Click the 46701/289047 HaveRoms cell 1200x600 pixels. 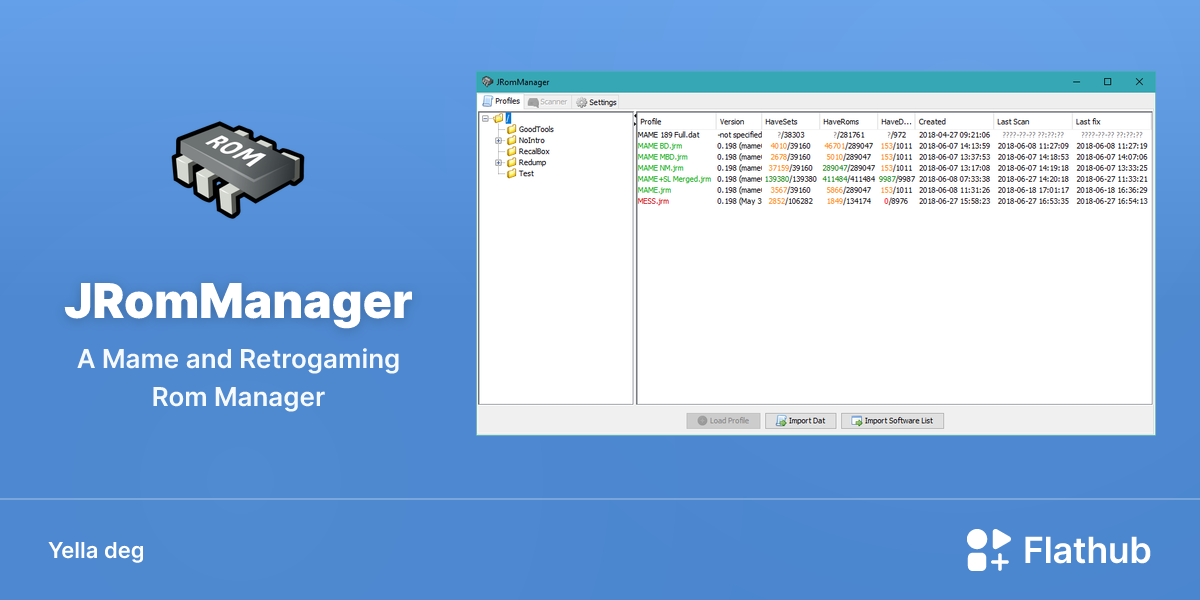[848, 146]
